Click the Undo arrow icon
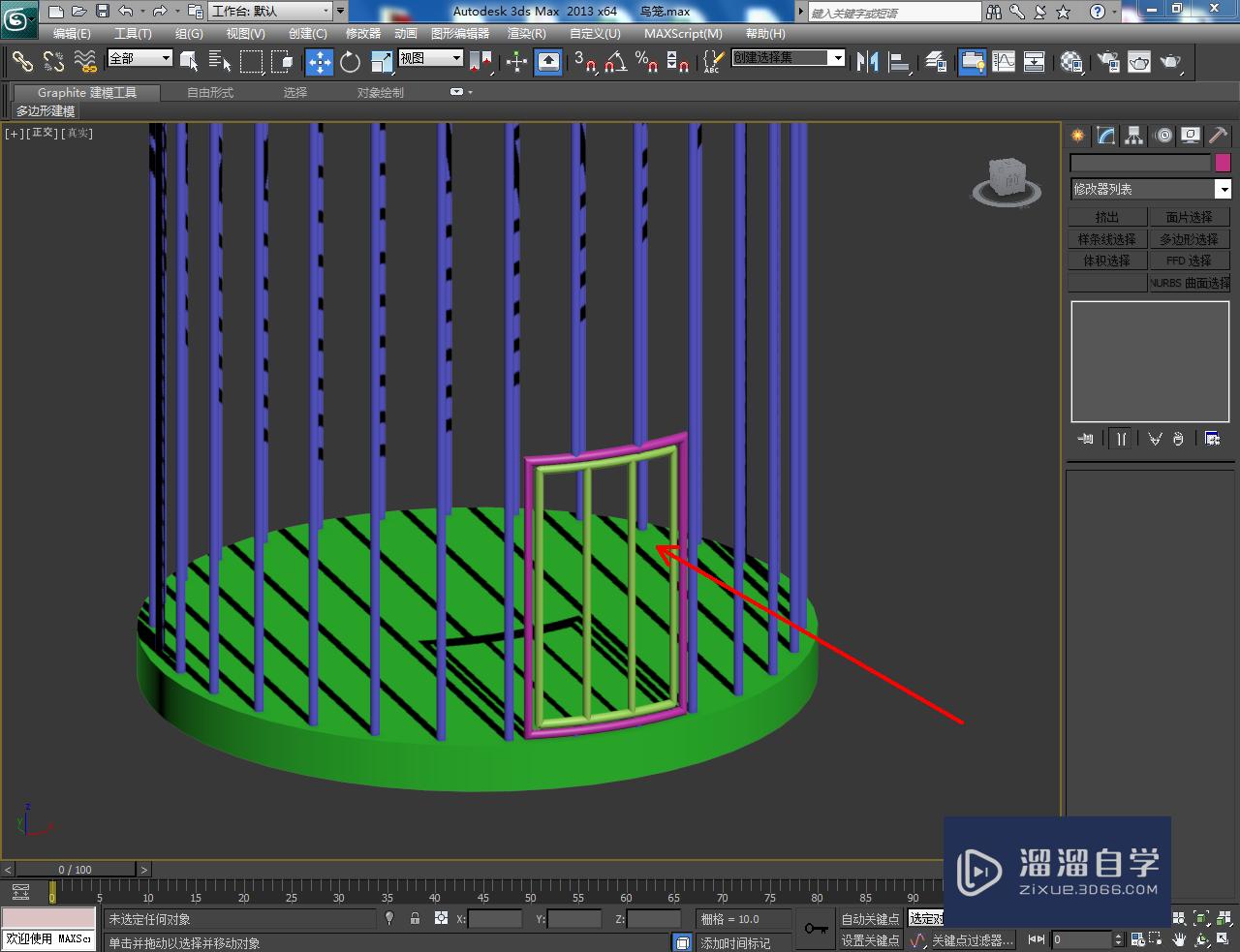Viewport: 1240px width, 952px height. coord(126,12)
